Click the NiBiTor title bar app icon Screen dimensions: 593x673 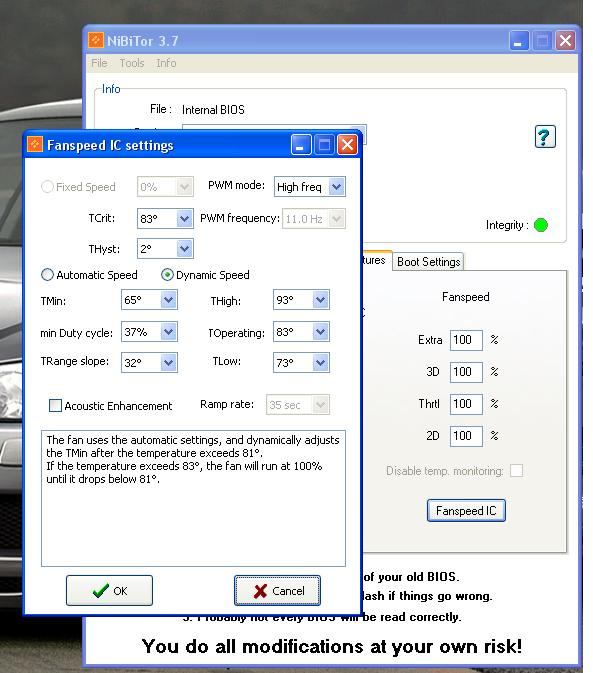[96, 40]
